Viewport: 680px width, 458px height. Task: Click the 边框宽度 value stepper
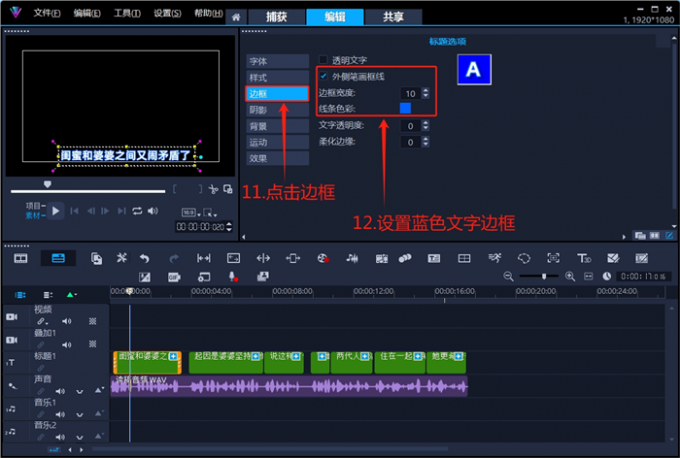pyautogui.click(x=425, y=93)
